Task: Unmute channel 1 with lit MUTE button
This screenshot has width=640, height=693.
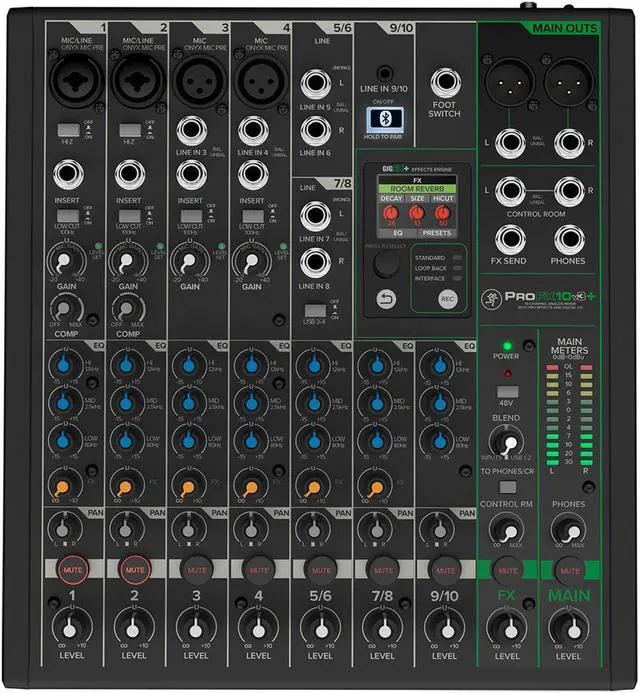Action: (x=72, y=570)
